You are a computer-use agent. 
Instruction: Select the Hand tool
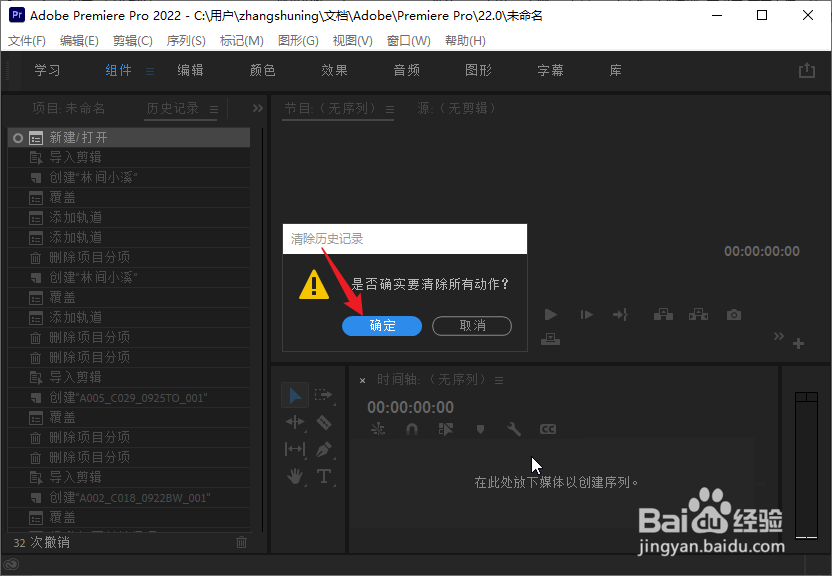(x=295, y=476)
